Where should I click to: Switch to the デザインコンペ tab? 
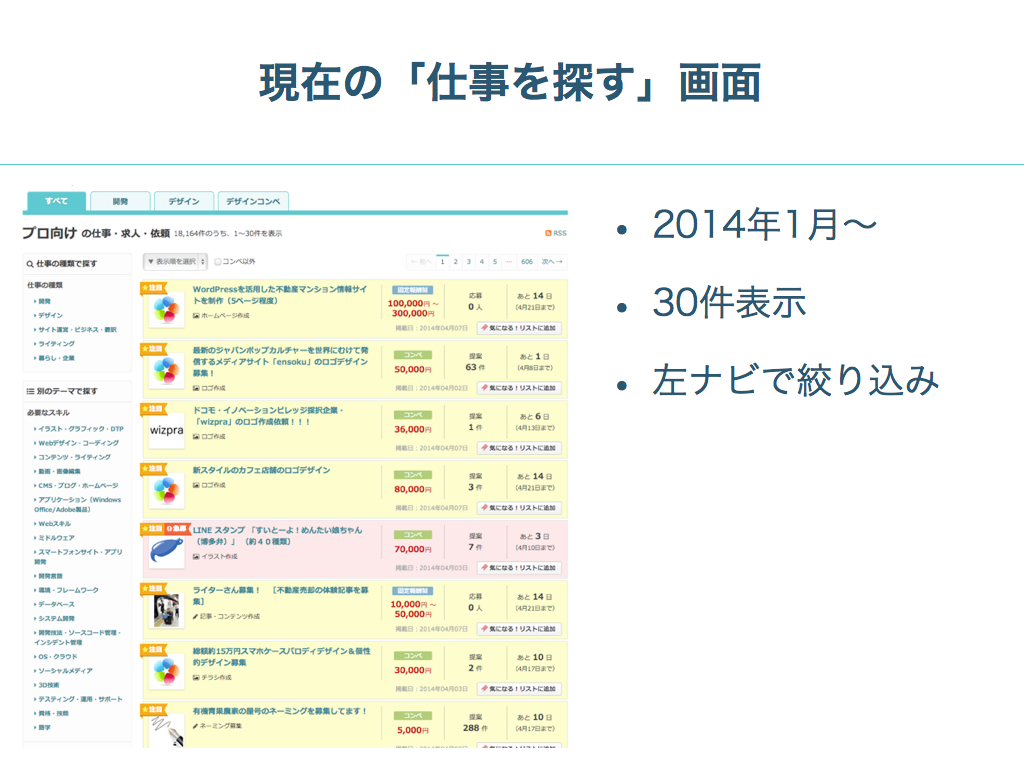(x=253, y=201)
